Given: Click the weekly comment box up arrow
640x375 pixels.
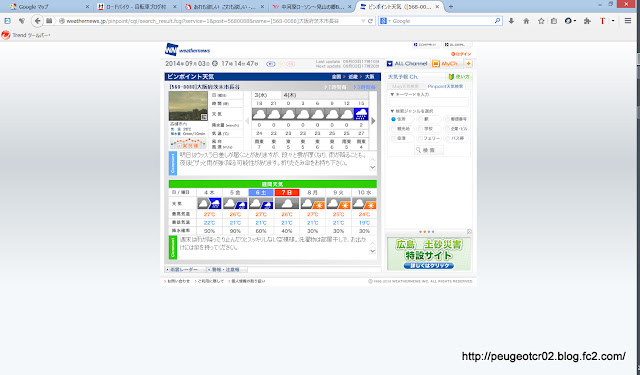Looking at the screenshot, I should point(372,243).
